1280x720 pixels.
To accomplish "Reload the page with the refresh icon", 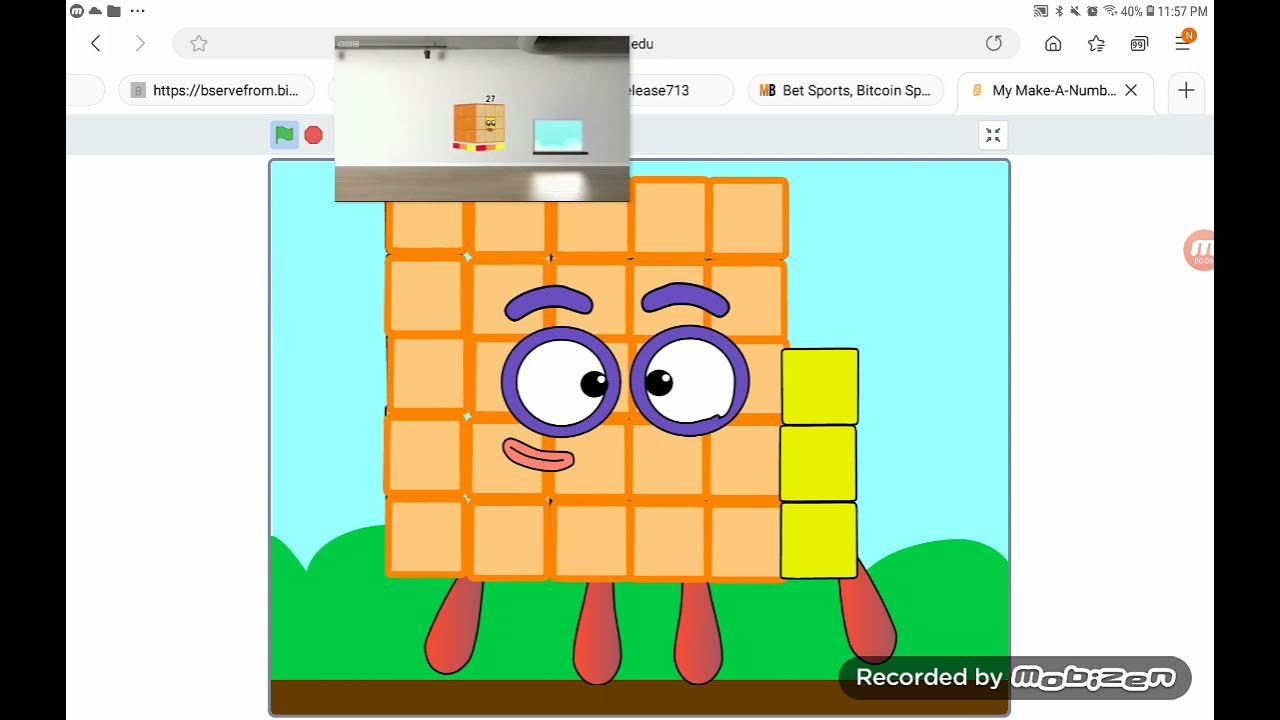I will pos(994,43).
